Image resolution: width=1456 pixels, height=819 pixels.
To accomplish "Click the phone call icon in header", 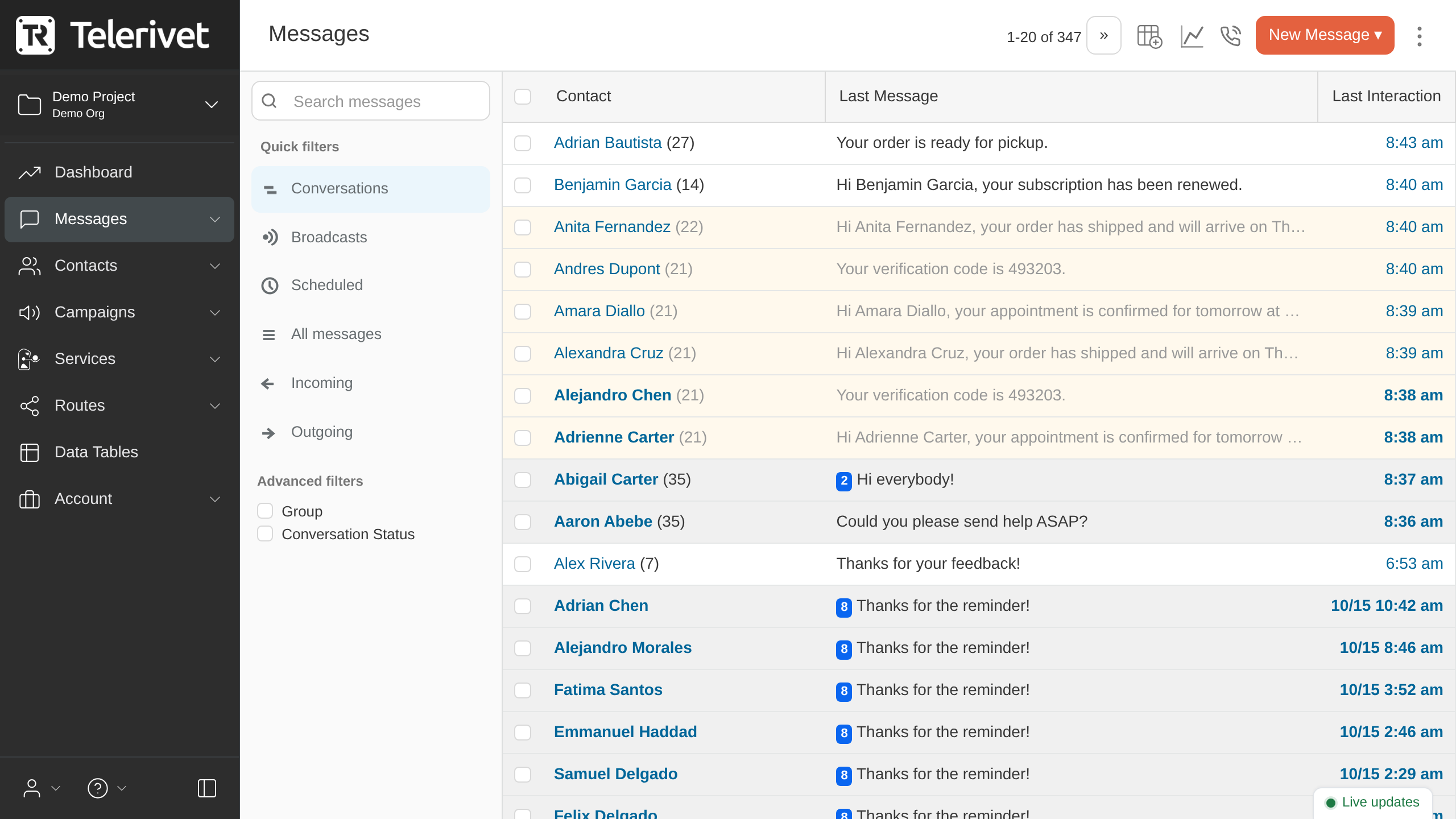I will click(1231, 36).
